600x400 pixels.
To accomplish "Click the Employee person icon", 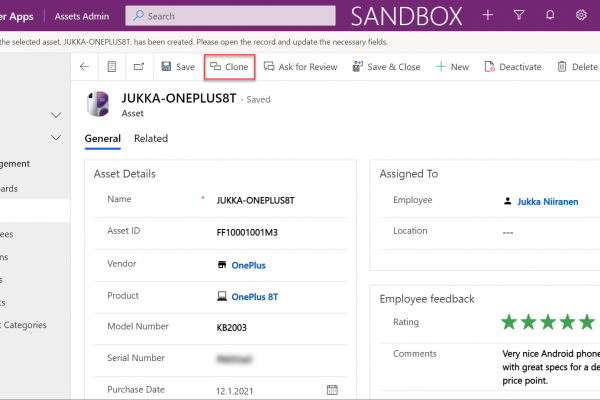I will click(507, 201).
